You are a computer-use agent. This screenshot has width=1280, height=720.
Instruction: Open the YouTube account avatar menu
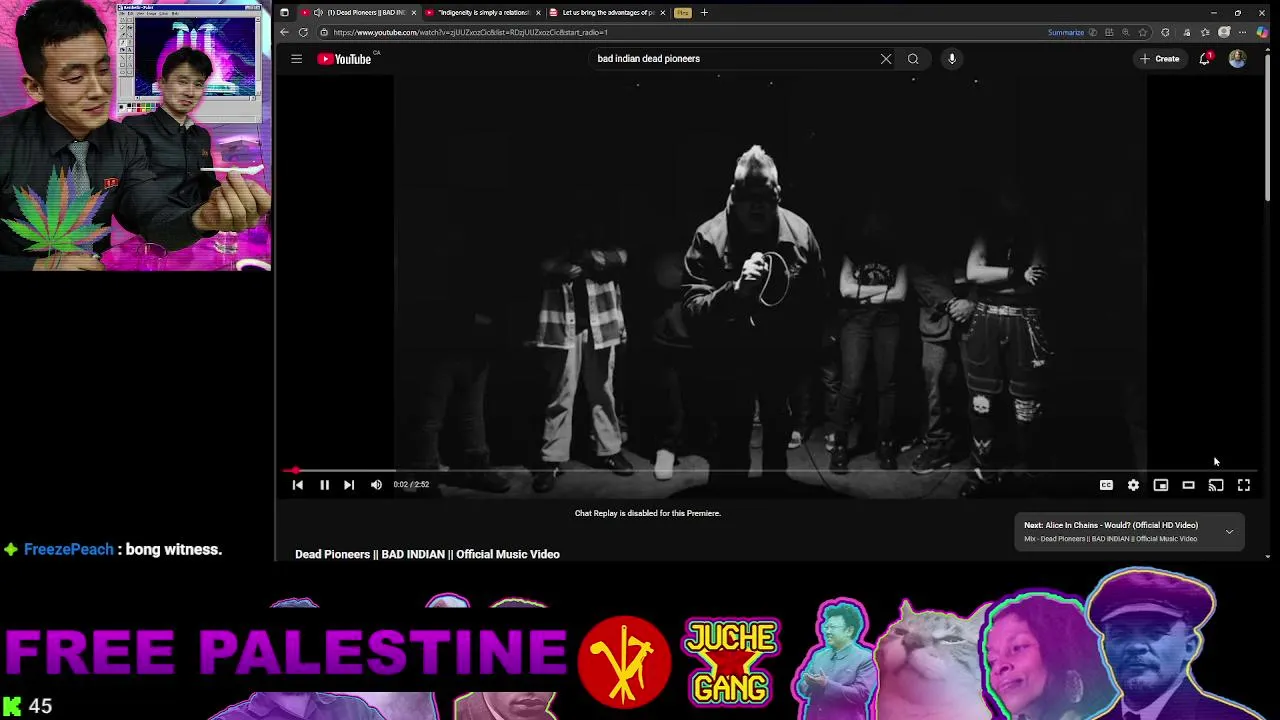pos(1237,59)
